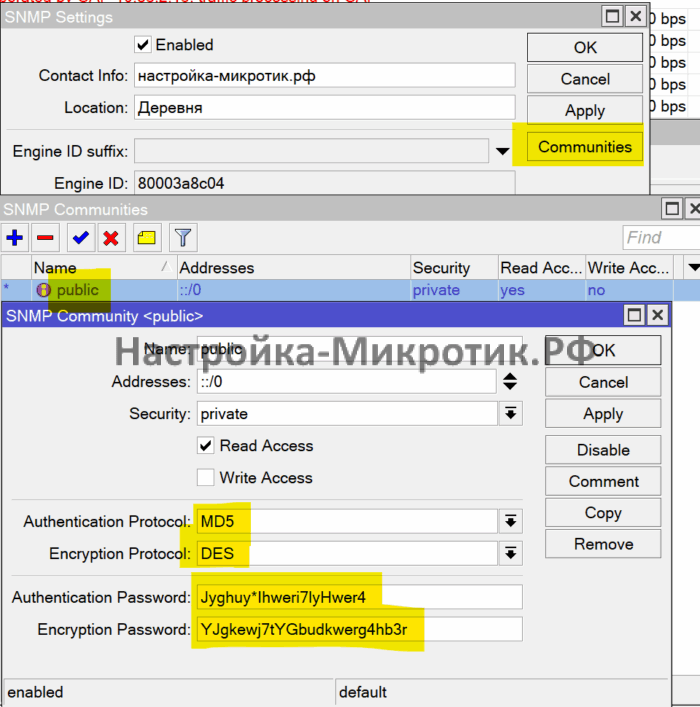The width and height of the screenshot is (700, 707).
Task: Click the Find search box
Action: tap(661, 237)
